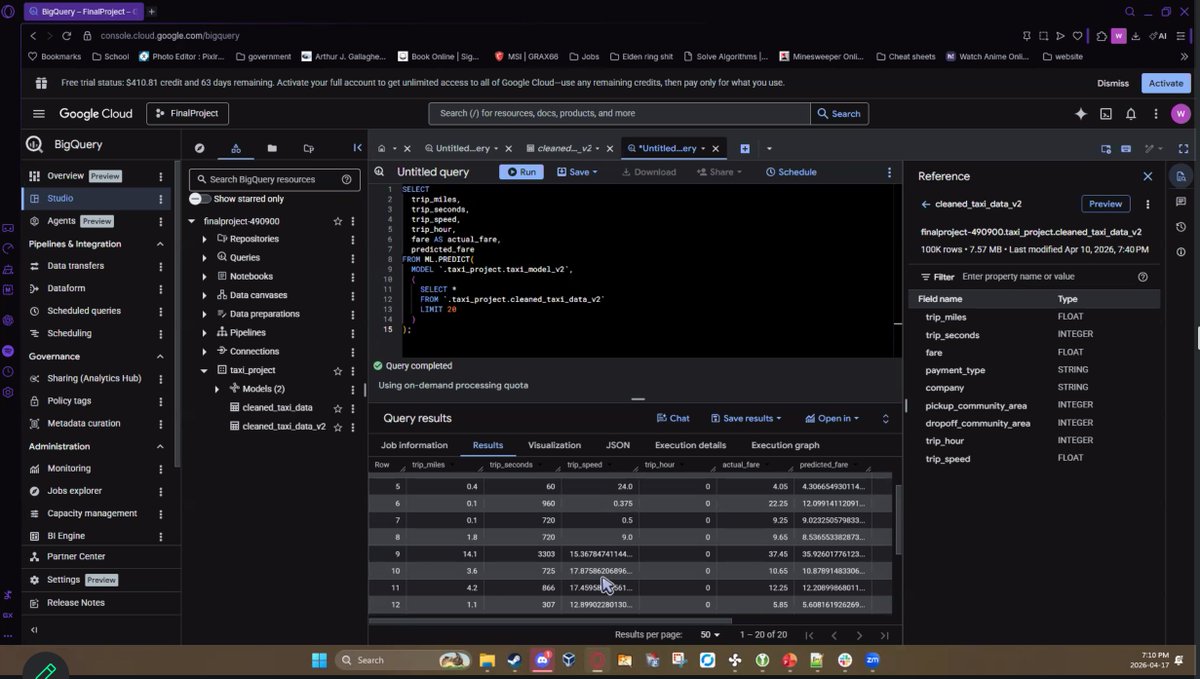
Task: Open Scheduled queries in sidebar
Action: (x=84, y=311)
